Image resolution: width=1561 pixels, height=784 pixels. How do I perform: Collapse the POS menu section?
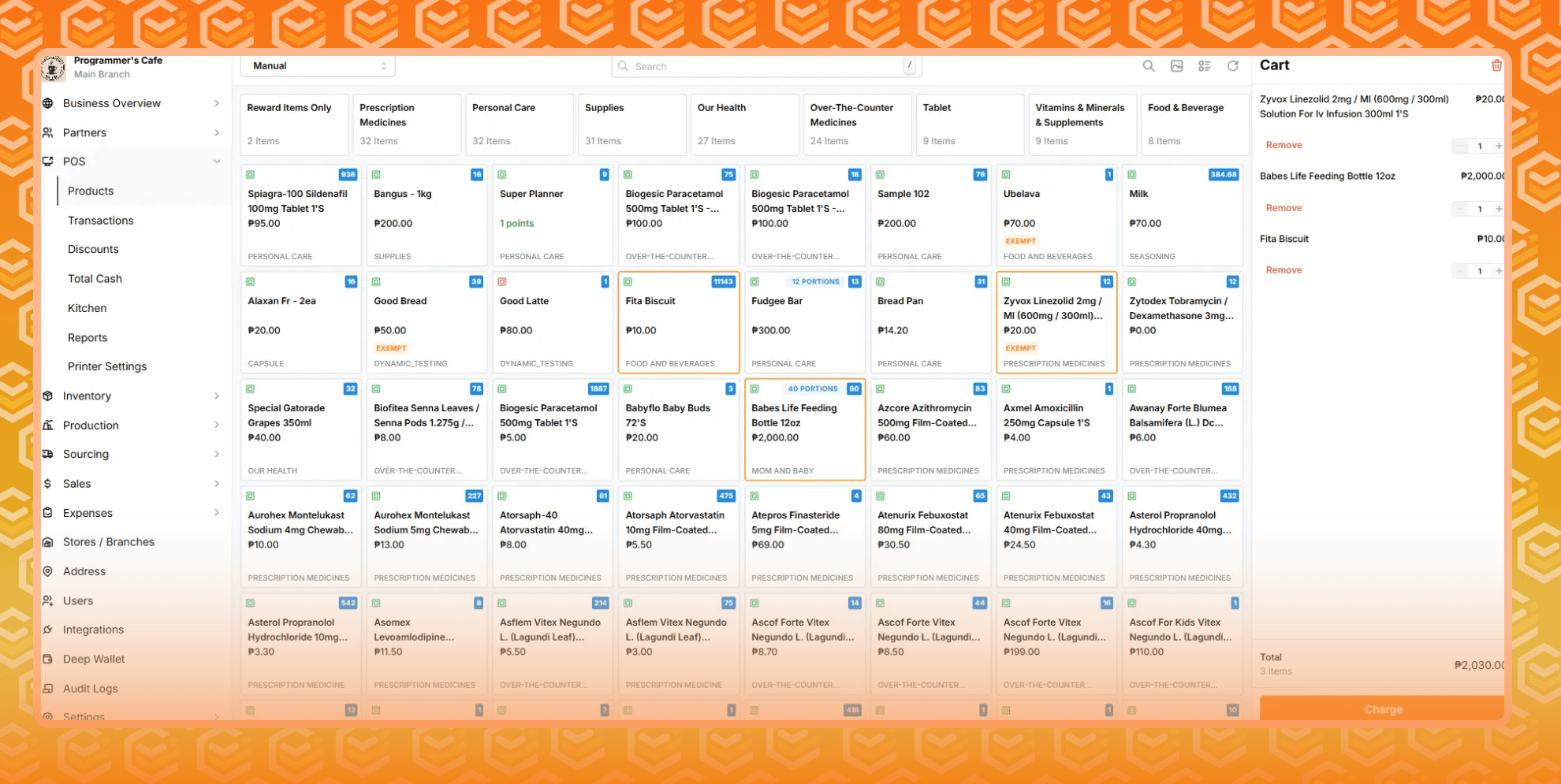pyautogui.click(x=217, y=162)
